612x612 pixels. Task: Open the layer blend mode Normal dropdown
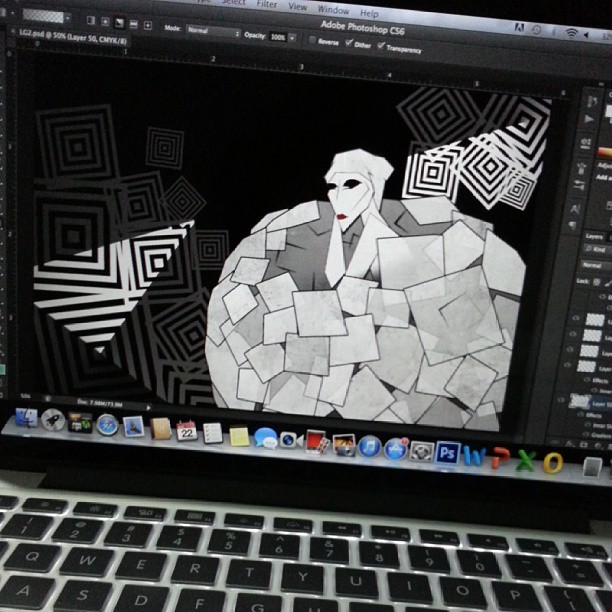(x=596, y=265)
